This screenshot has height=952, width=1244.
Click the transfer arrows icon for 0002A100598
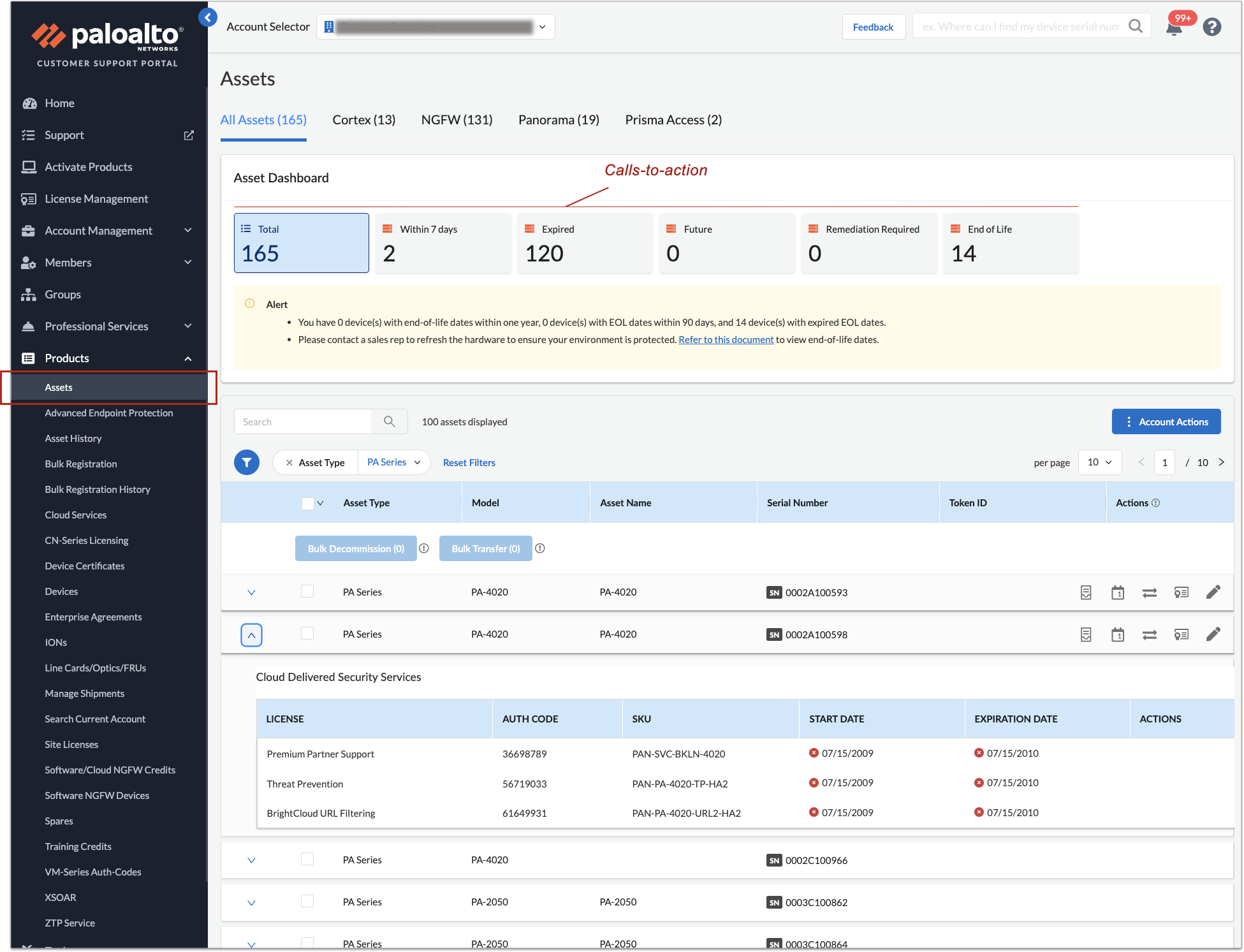click(x=1149, y=634)
